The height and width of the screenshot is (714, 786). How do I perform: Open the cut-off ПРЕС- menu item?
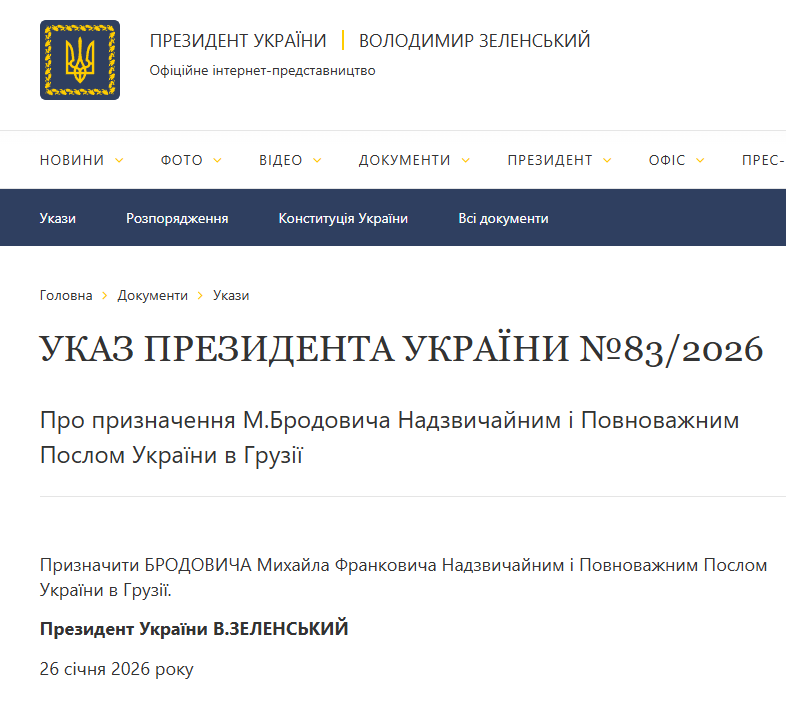[763, 160]
